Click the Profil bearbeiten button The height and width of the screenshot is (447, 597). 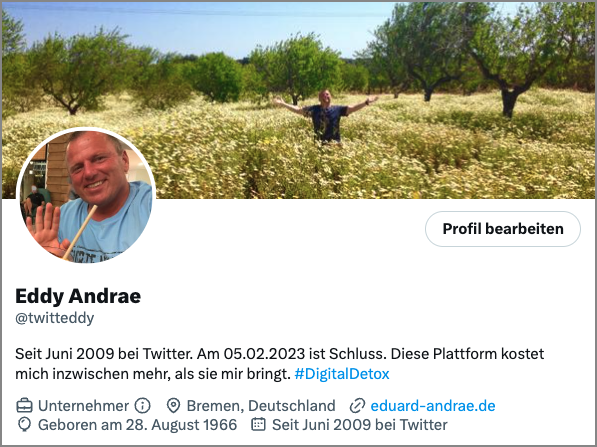tap(503, 229)
